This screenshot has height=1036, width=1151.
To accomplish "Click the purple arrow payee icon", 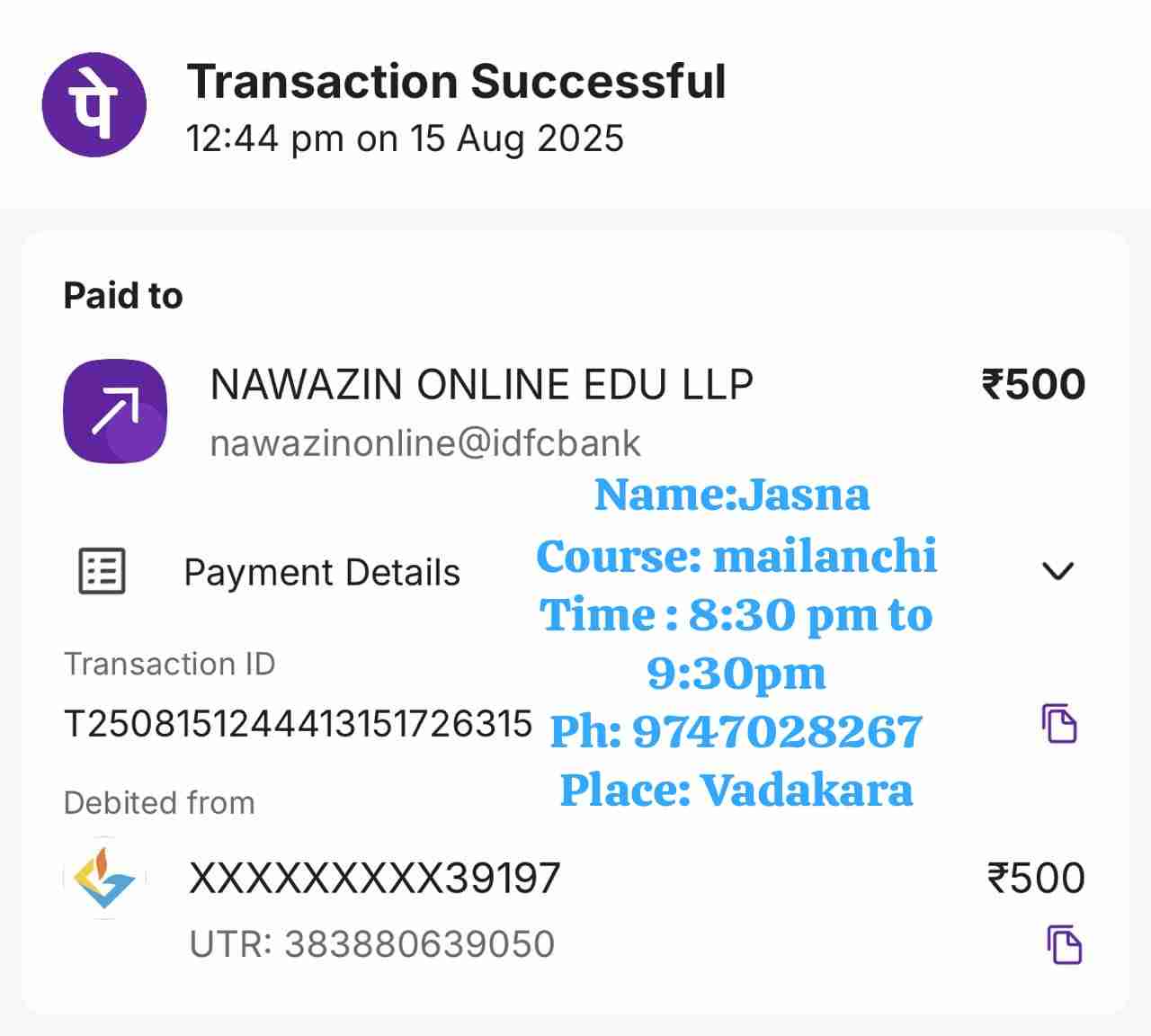I will pyautogui.click(x=115, y=411).
